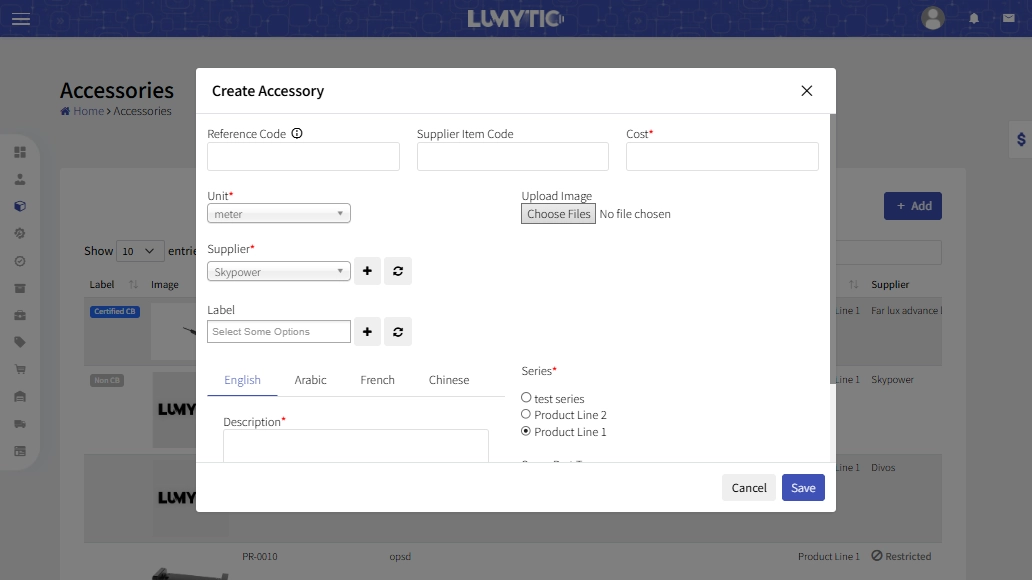Screen dimensions: 1032x580
Task: Click the Save button
Action: (x=803, y=488)
